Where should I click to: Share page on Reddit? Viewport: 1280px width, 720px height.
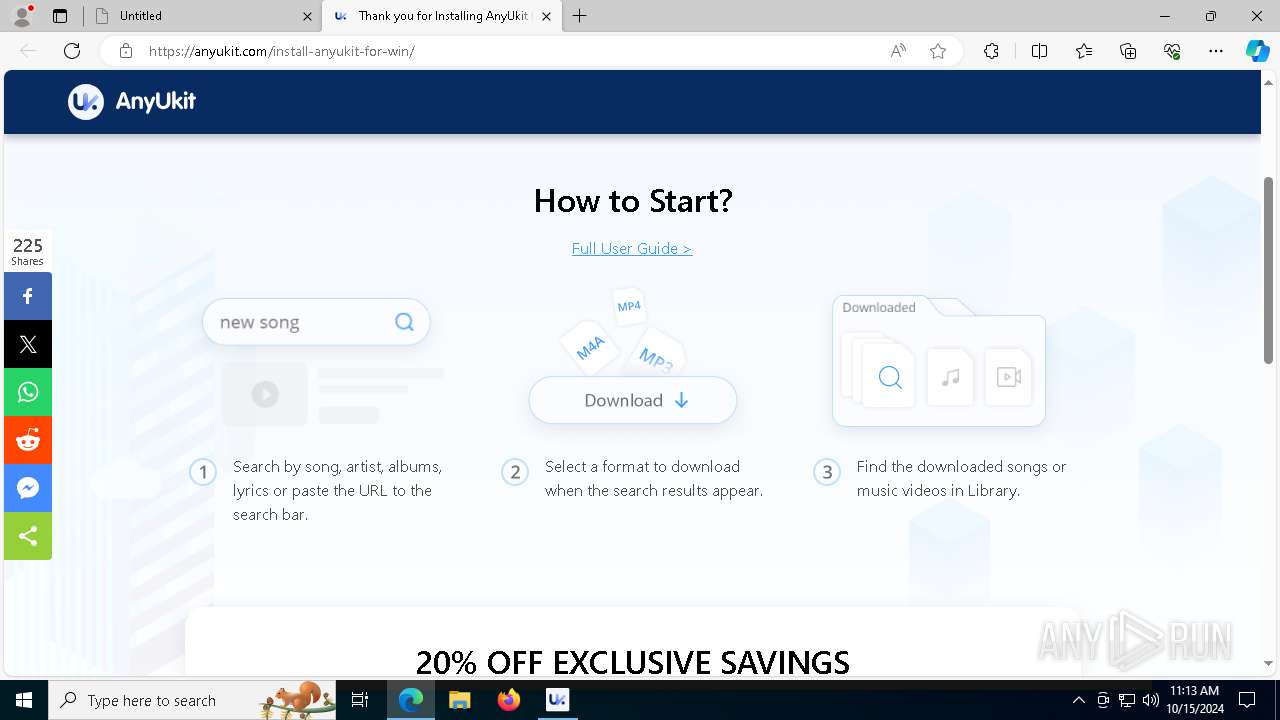pyautogui.click(x=28, y=440)
